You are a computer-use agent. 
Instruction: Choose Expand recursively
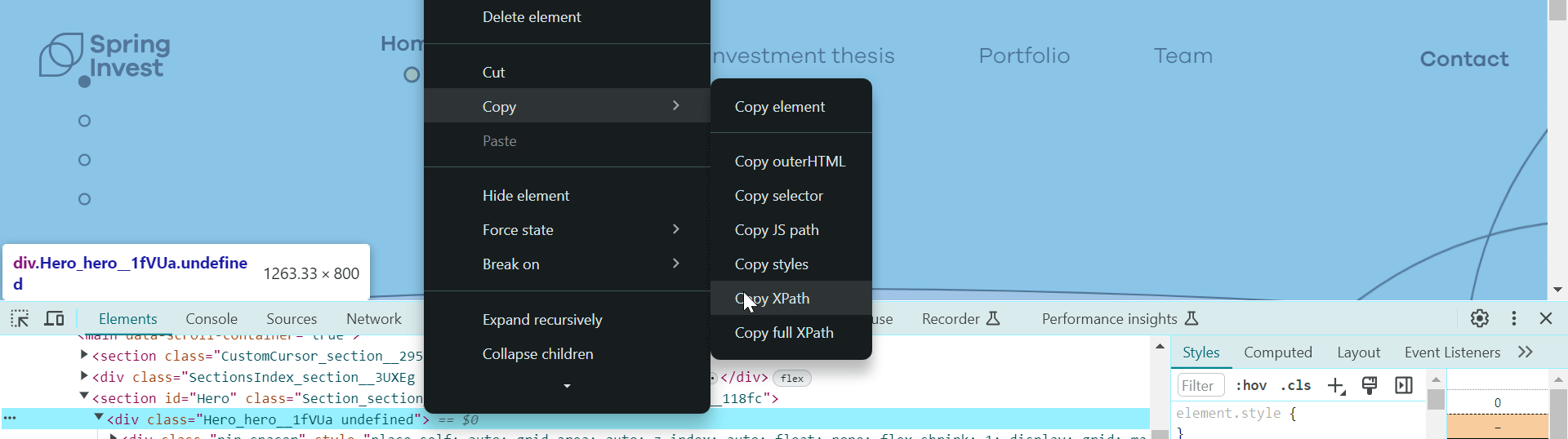567,320
